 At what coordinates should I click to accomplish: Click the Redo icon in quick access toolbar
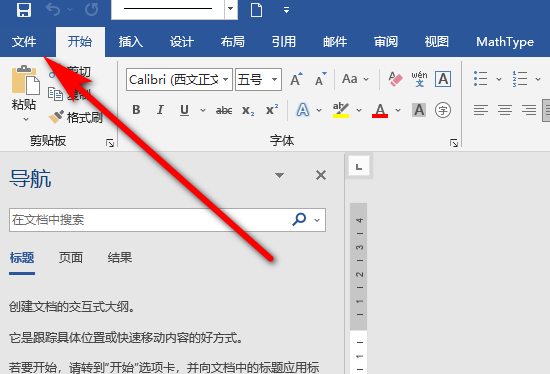[x=92, y=10]
